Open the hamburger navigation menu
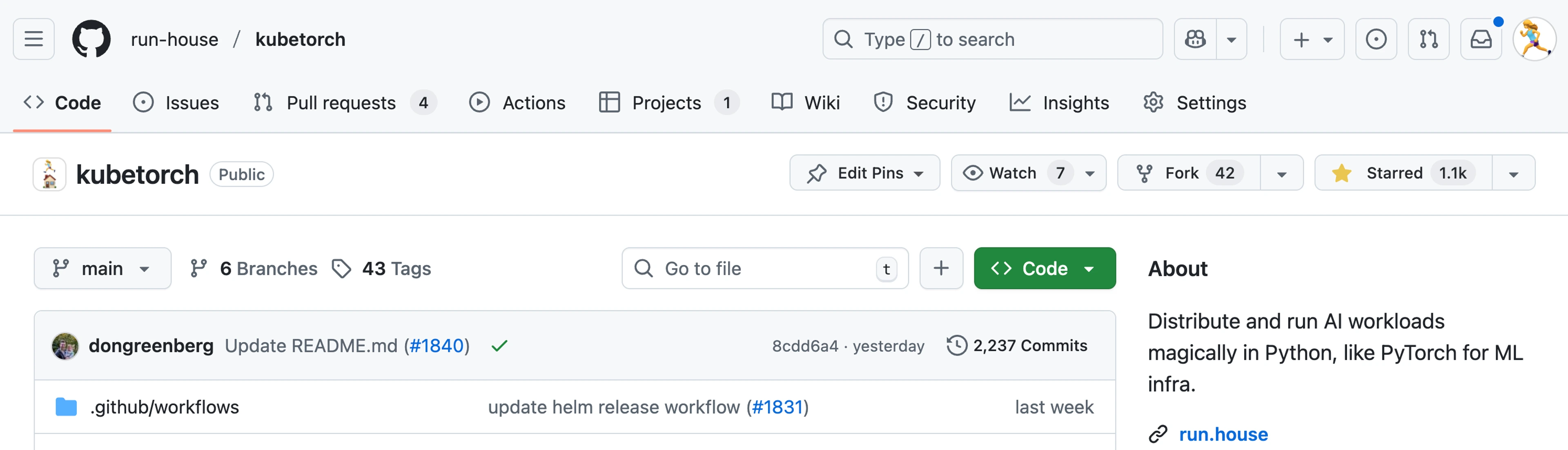The width and height of the screenshot is (1568, 450). [33, 40]
